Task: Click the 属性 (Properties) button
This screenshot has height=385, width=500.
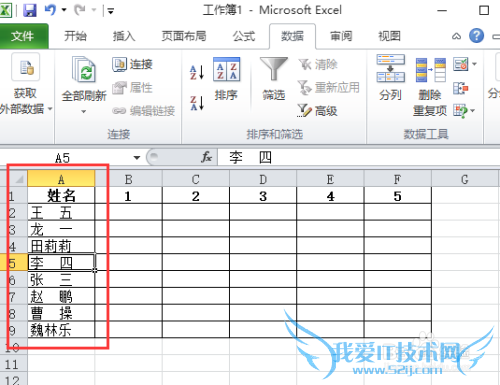Action: (132, 88)
